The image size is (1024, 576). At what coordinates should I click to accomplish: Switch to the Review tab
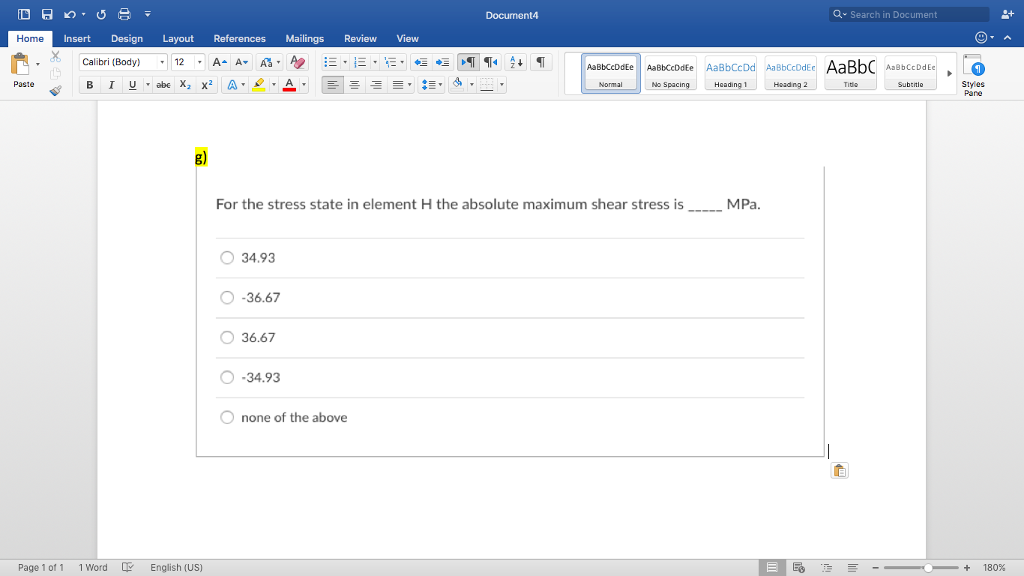(x=360, y=39)
